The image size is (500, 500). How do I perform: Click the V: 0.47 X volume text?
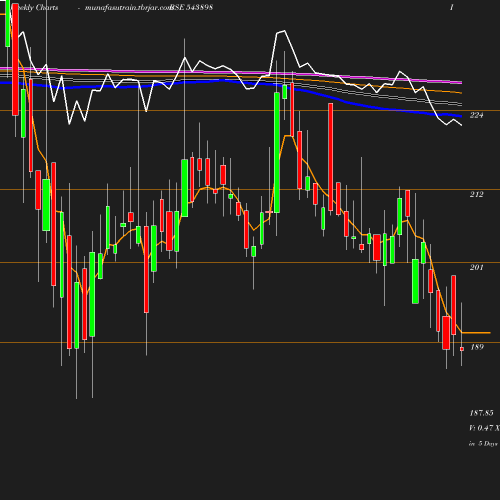point(484,428)
